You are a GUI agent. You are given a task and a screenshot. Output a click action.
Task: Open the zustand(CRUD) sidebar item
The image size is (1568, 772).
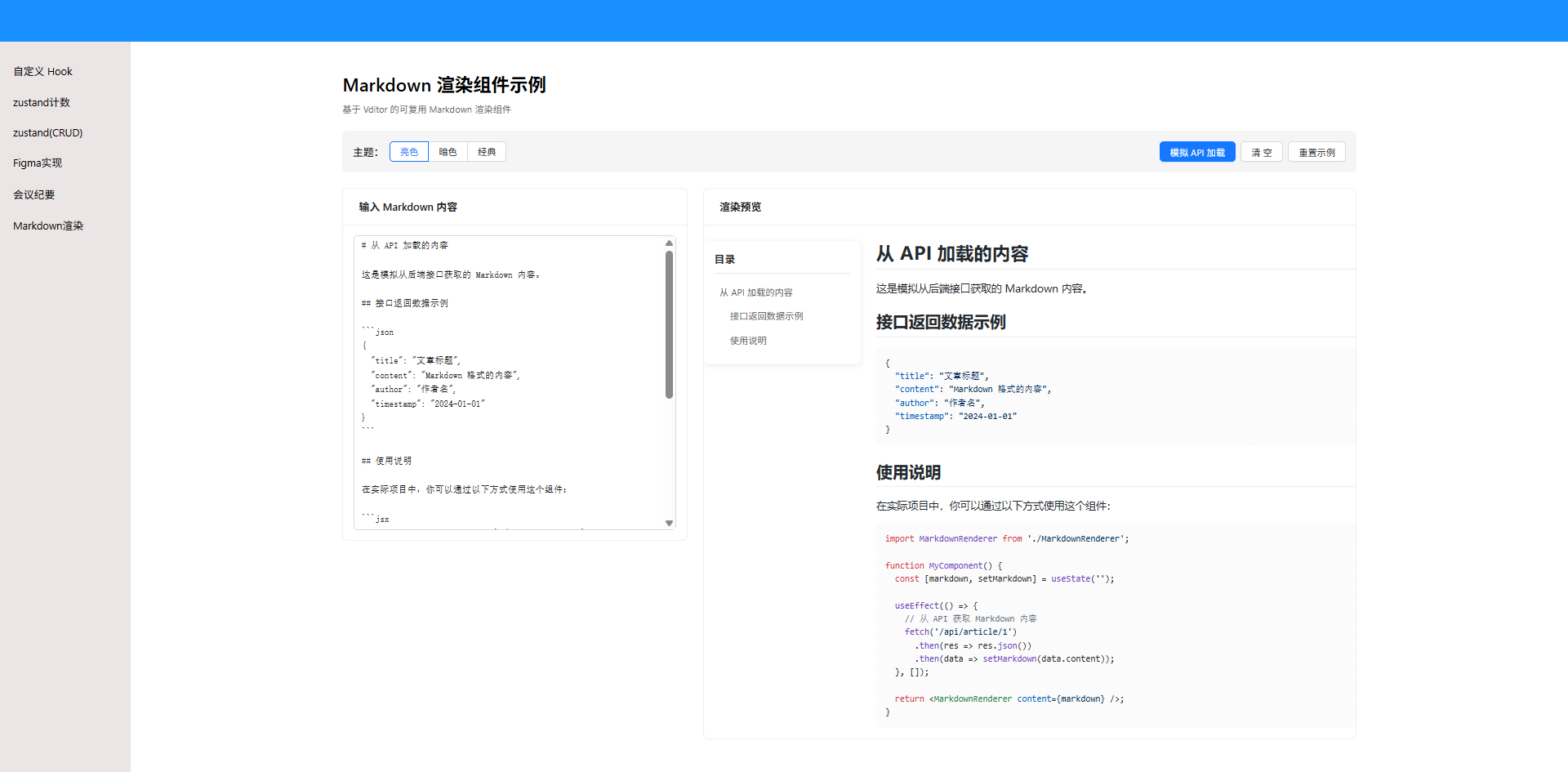[x=48, y=132]
